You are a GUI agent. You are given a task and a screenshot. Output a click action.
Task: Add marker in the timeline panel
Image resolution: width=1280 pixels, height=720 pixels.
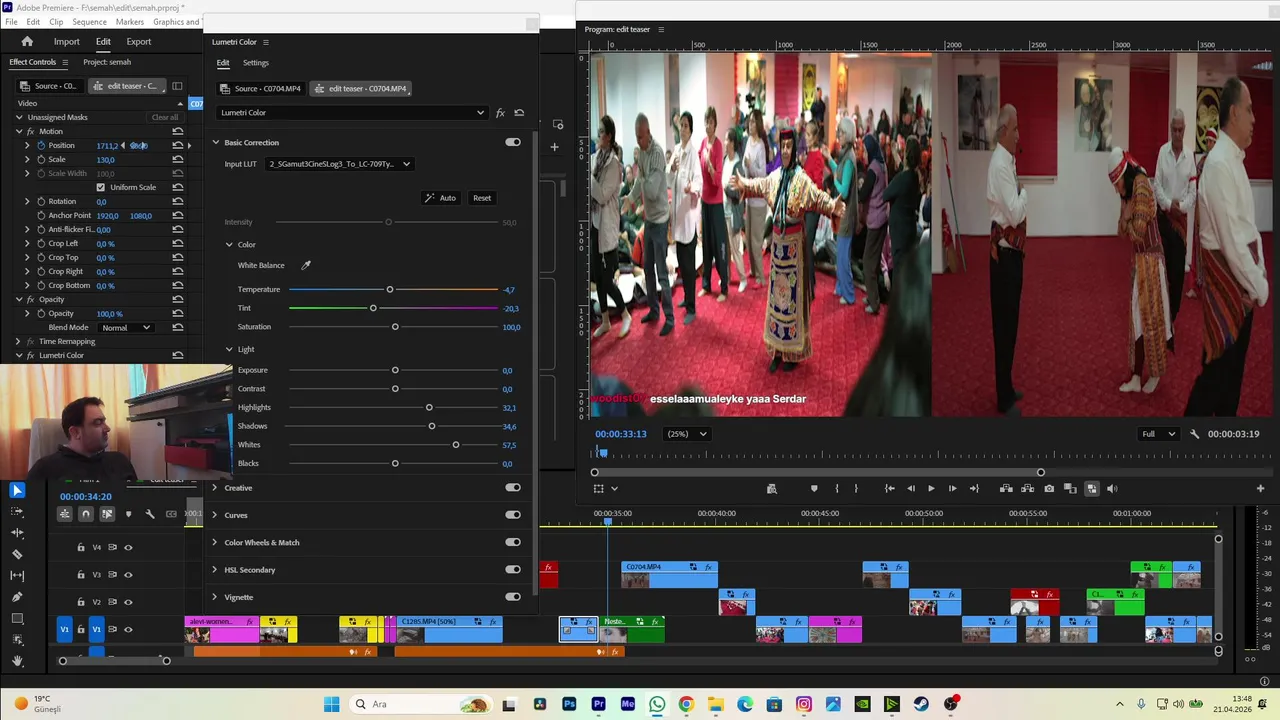[128, 514]
